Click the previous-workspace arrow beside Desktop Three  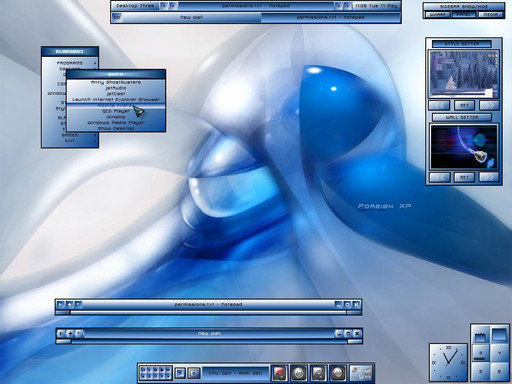(164, 6)
